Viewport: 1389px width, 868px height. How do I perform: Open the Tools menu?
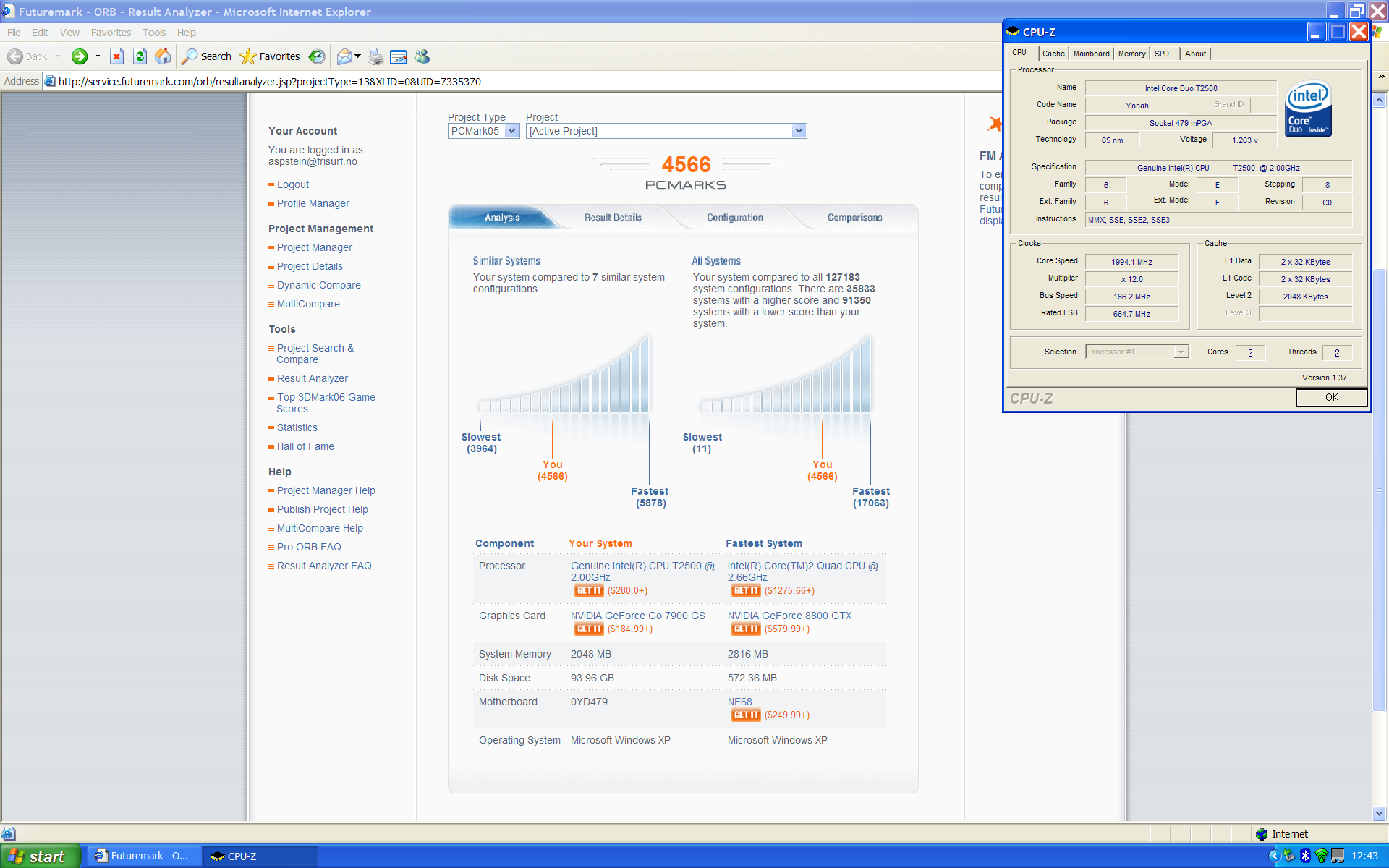(154, 33)
